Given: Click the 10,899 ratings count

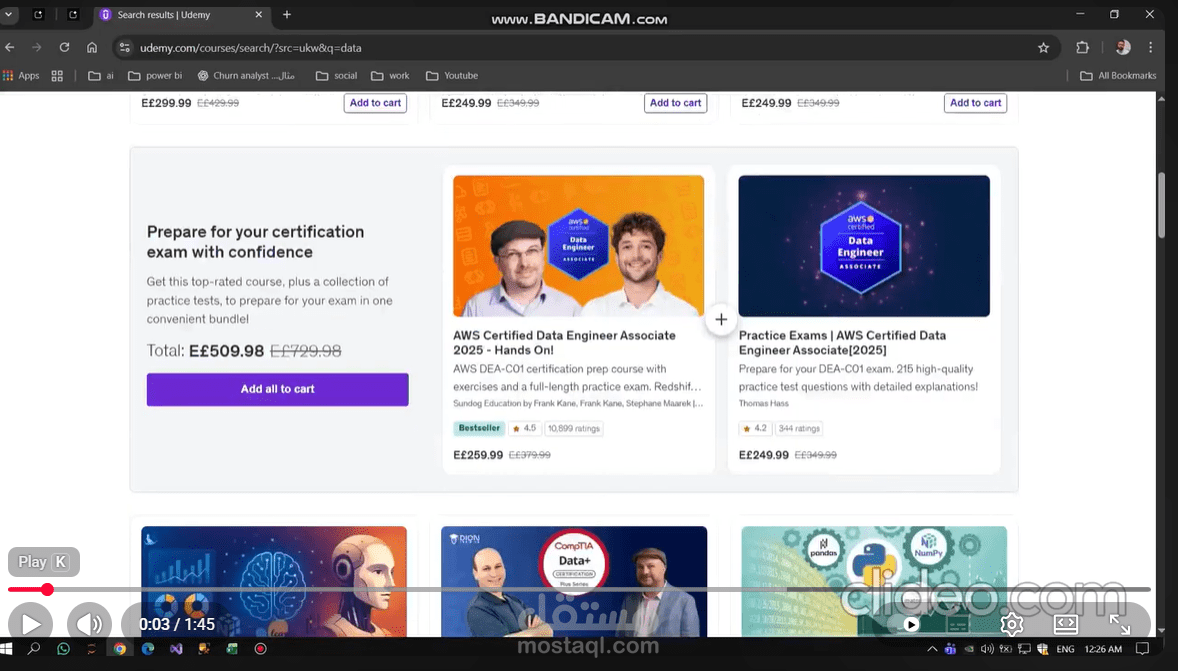Looking at the screenshot, I should tap(574, 428).
